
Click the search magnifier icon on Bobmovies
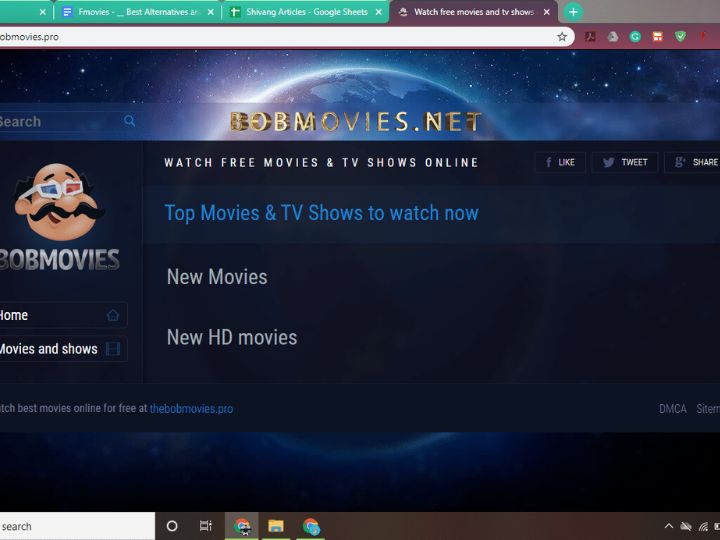coord(129,121)
